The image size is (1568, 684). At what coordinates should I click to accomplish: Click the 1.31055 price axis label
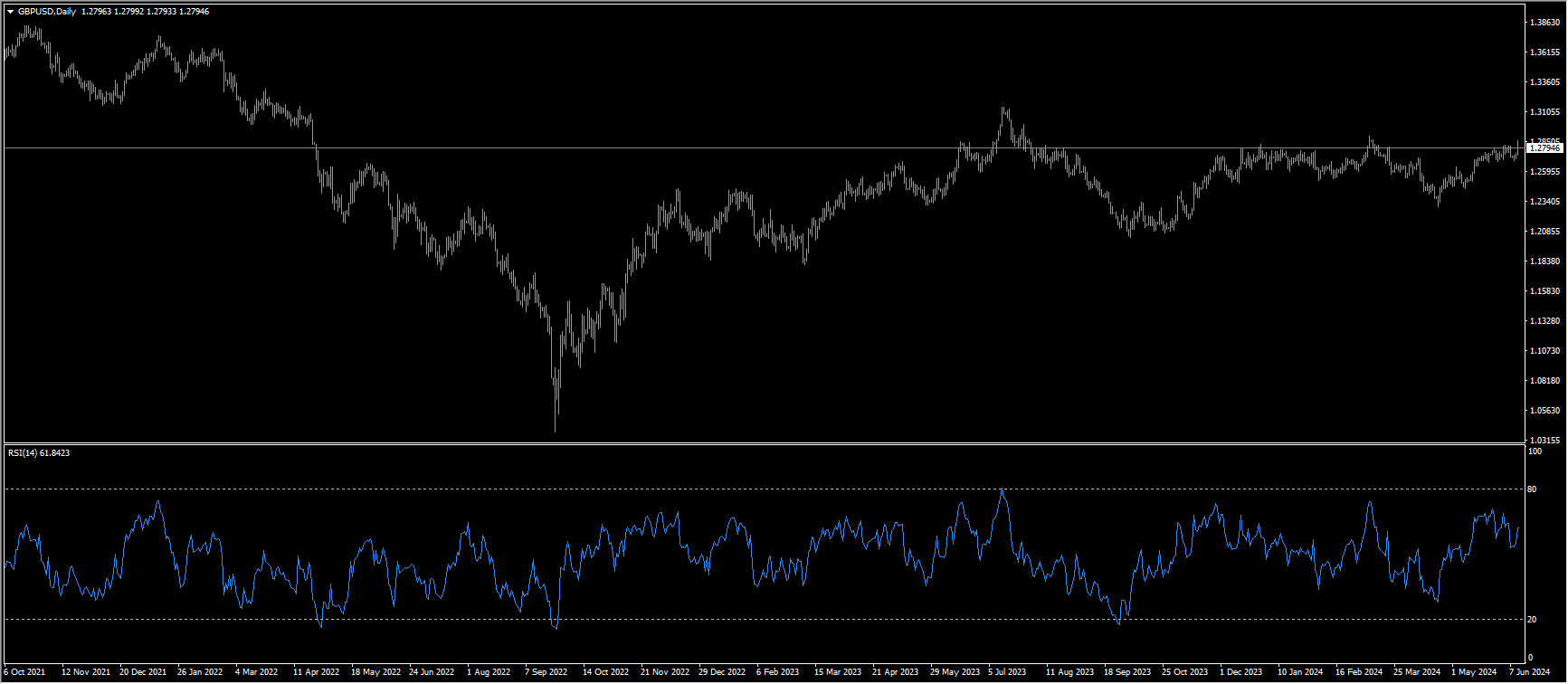[1544, 112]
